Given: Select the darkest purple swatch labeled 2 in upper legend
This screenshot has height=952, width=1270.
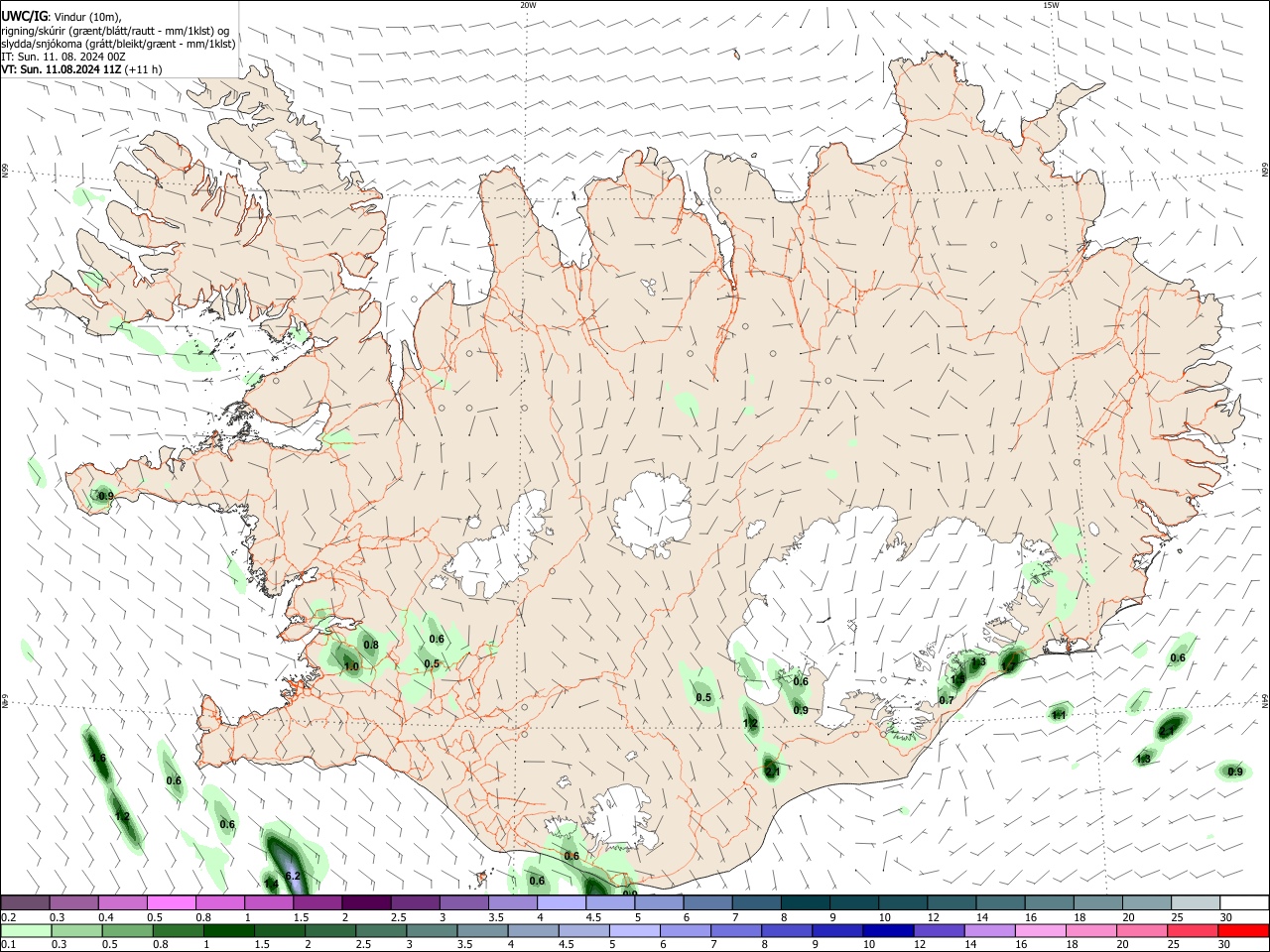Looking at the screenshot, I should 365,902.
